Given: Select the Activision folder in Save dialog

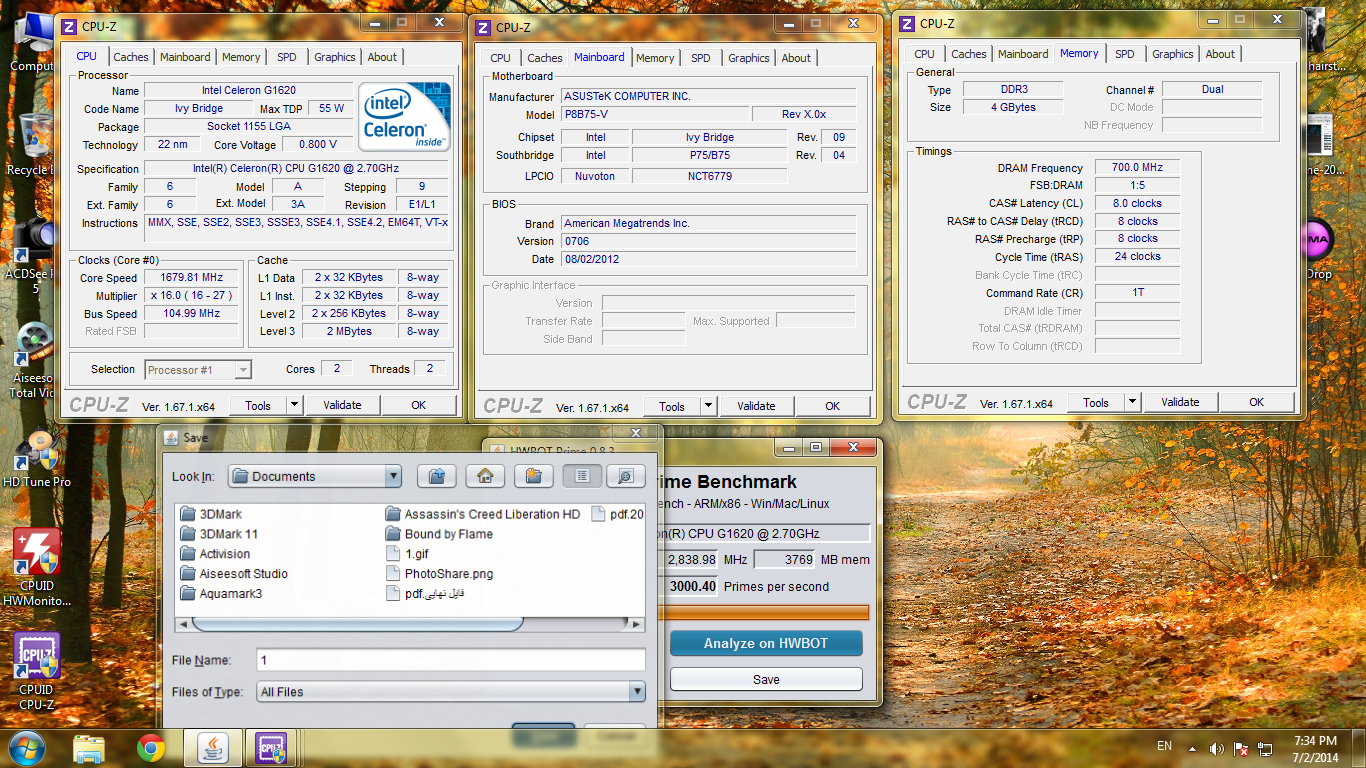Looking at the screenshot, I should (x=215, y=554).
